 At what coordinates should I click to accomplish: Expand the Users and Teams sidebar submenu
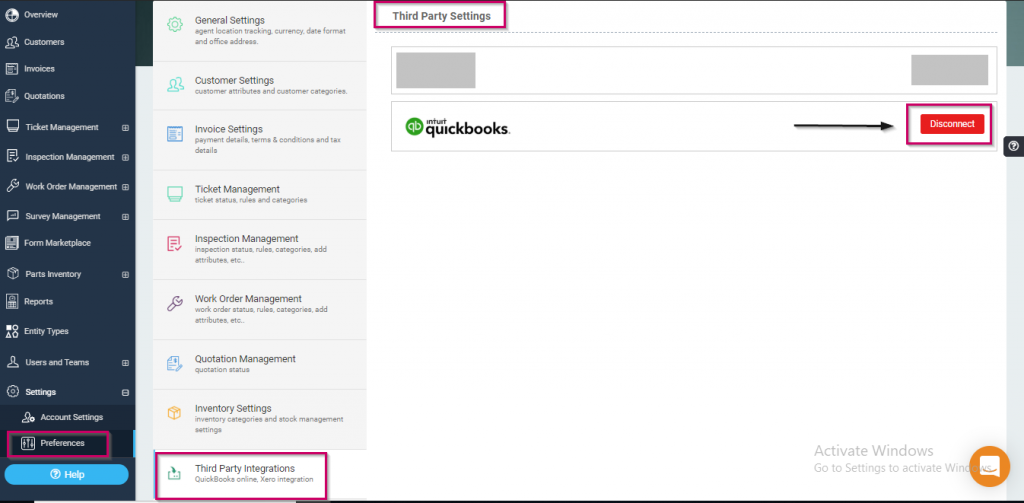point(125,363)
